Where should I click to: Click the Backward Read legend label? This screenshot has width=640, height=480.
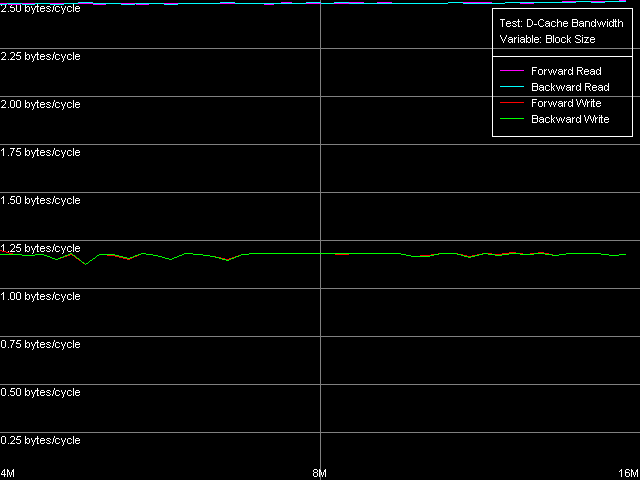click(570, 87)
